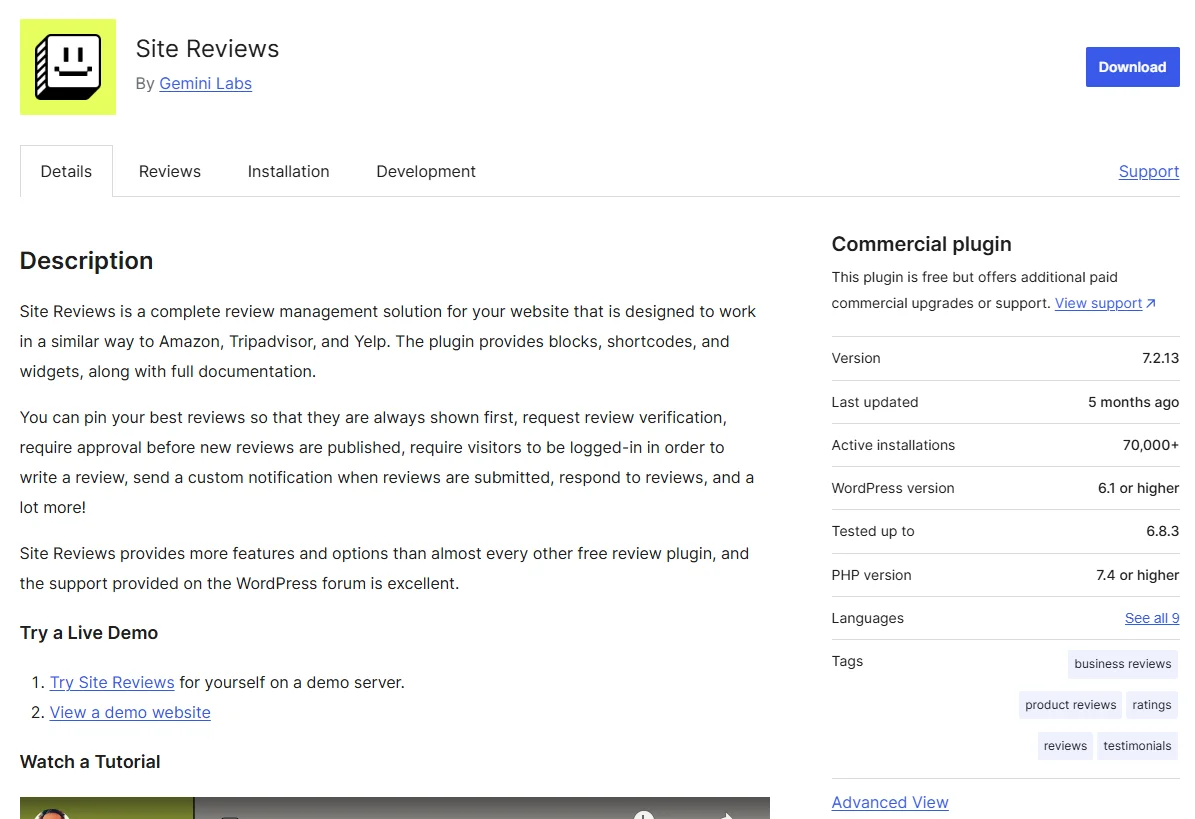This screenshot has width=1195, height=819.
Task: Select the product reviews tag
Action: (1070, 705)
